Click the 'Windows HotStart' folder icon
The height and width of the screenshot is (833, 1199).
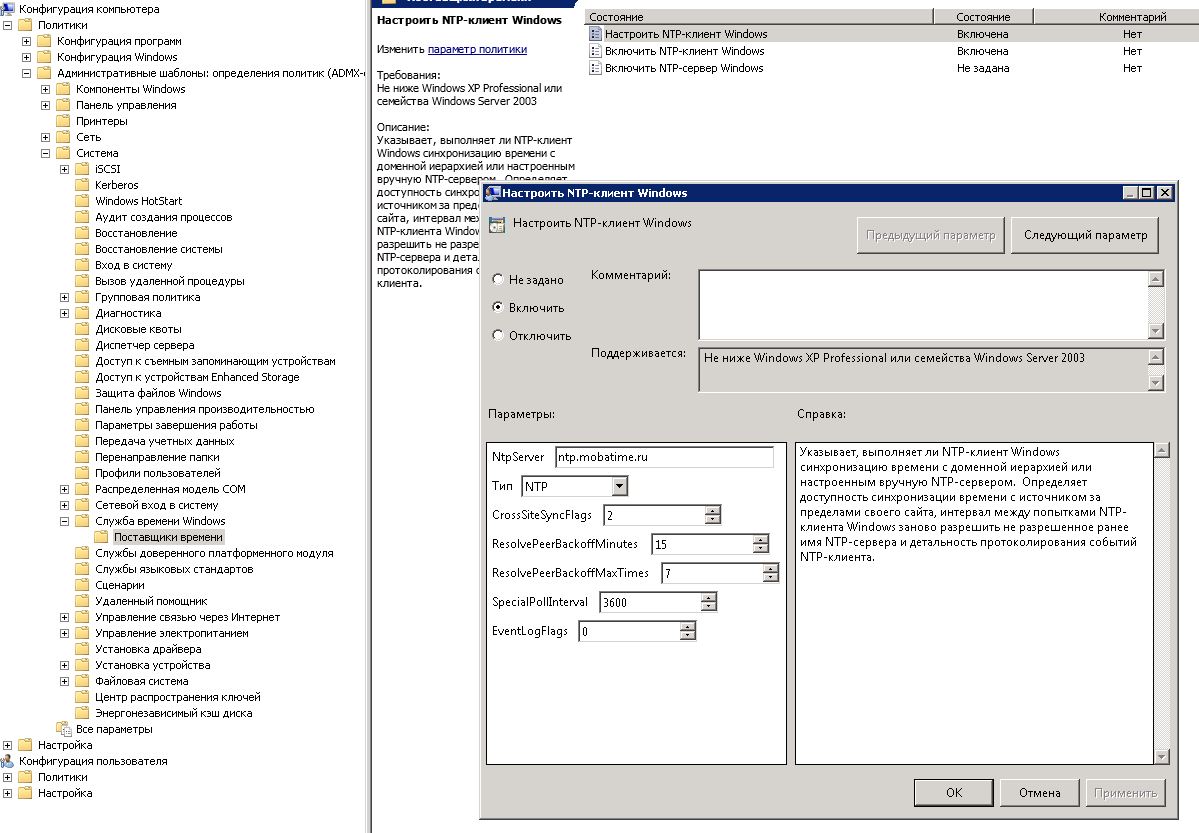click(x=82, y=201)
